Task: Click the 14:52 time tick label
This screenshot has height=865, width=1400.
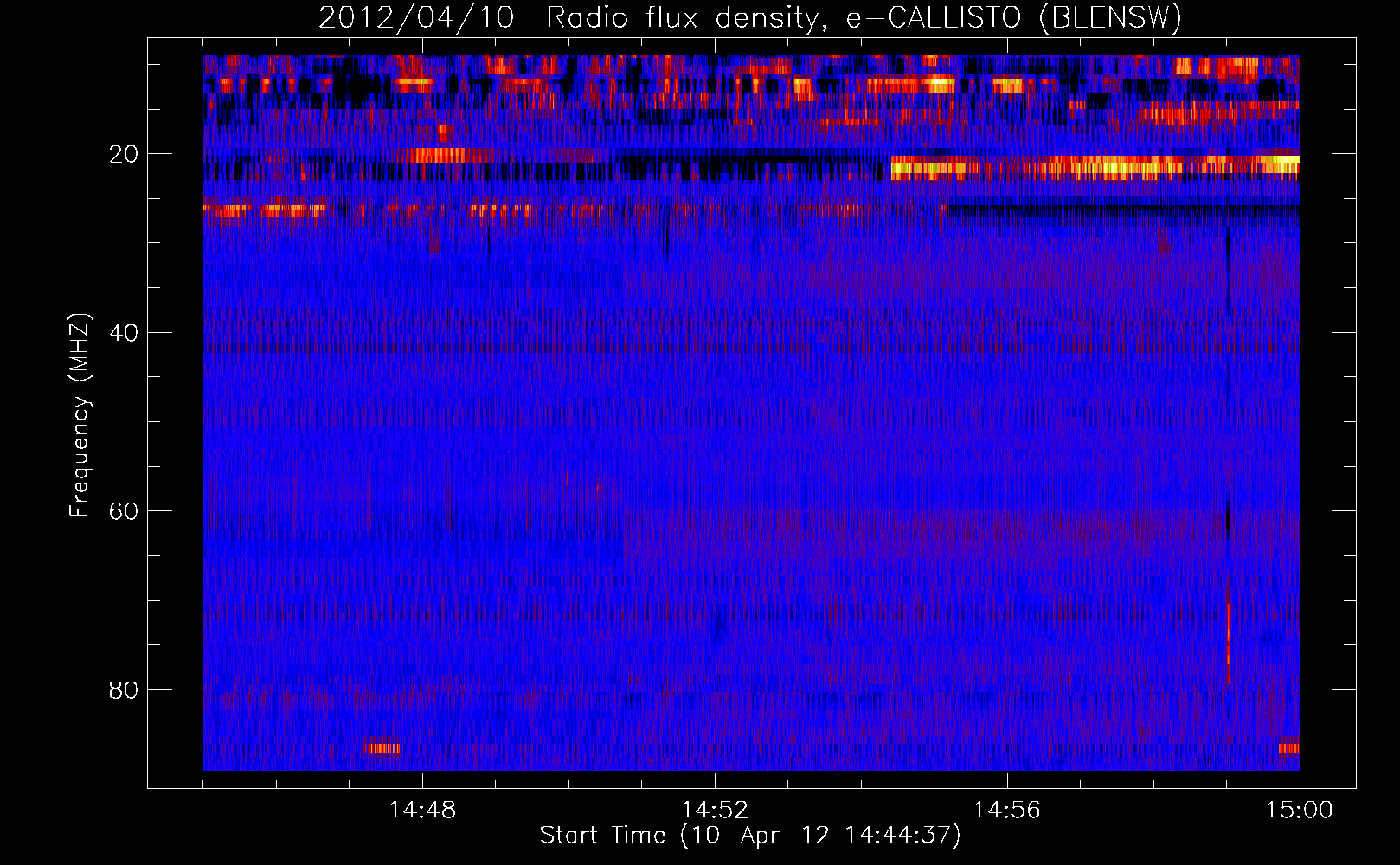Action: click(x=715, y=810)
